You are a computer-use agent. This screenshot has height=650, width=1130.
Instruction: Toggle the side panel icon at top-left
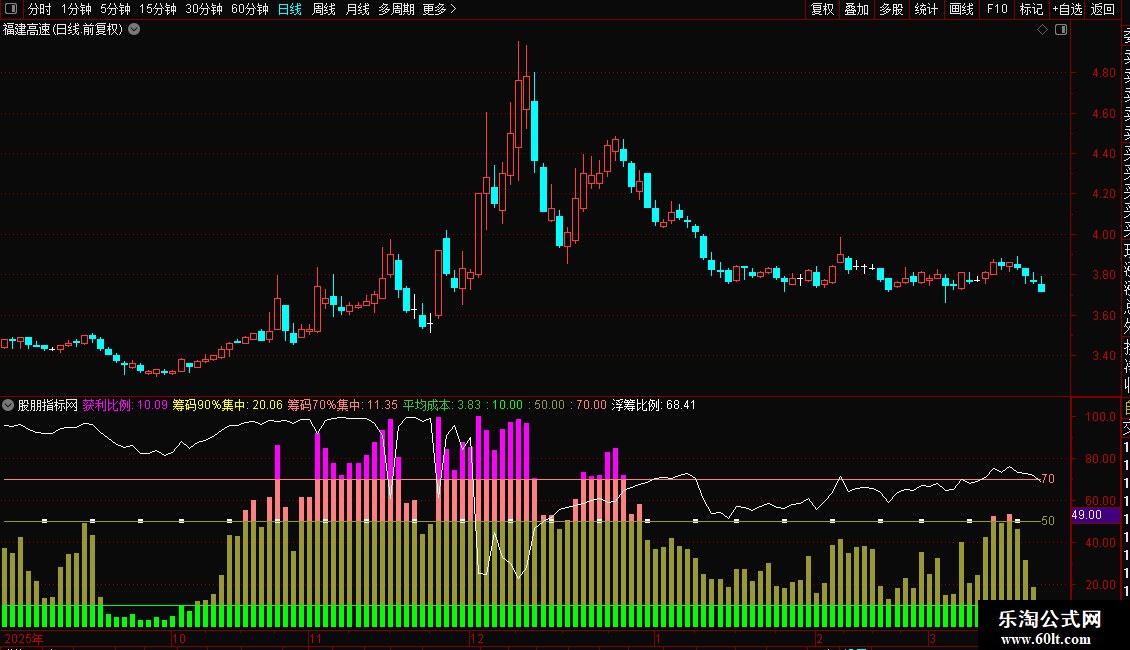pos(11,9)
